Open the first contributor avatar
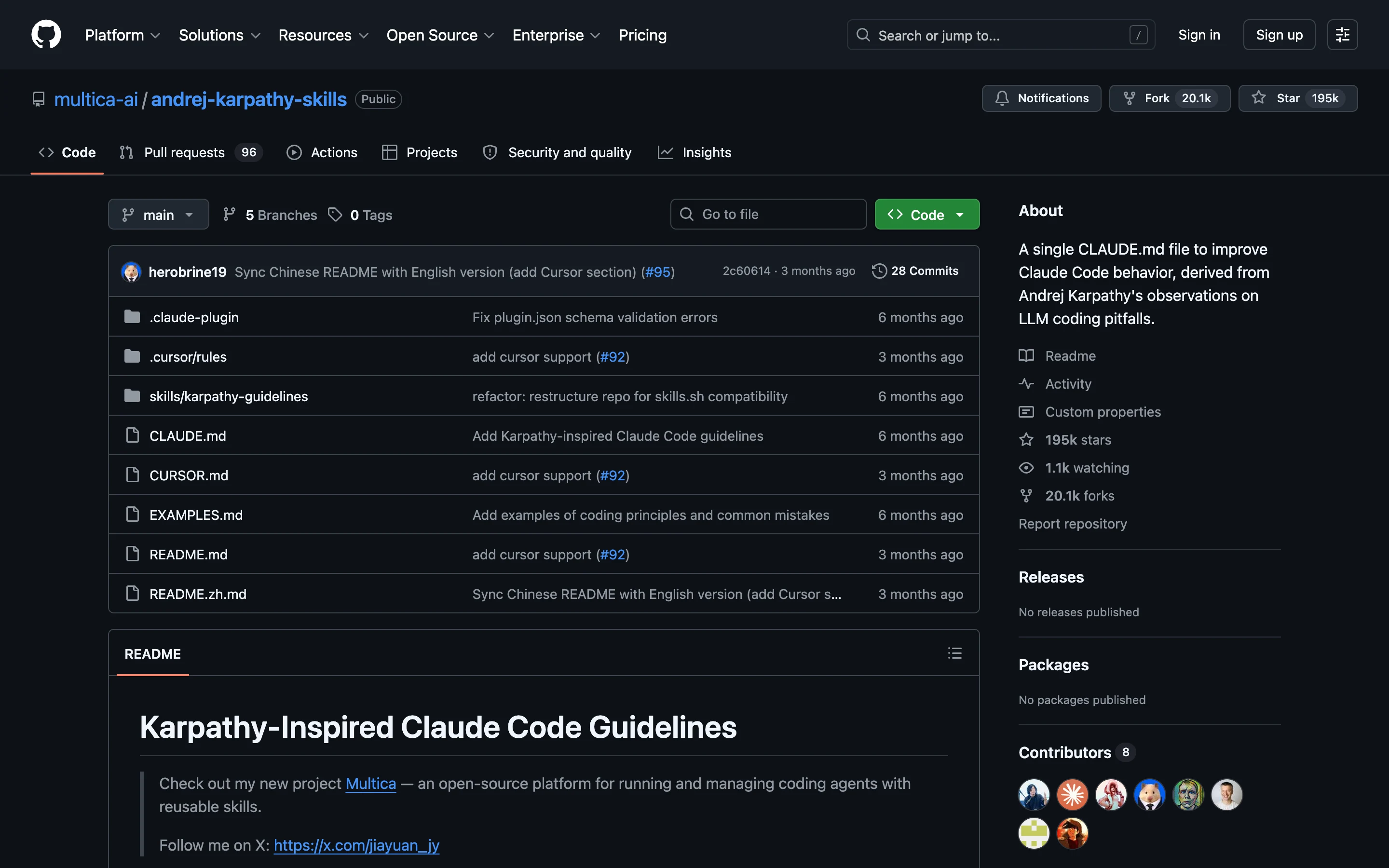Image resolution: width=1389 pixels, height=868 pixels. [x=1034, y=795]
